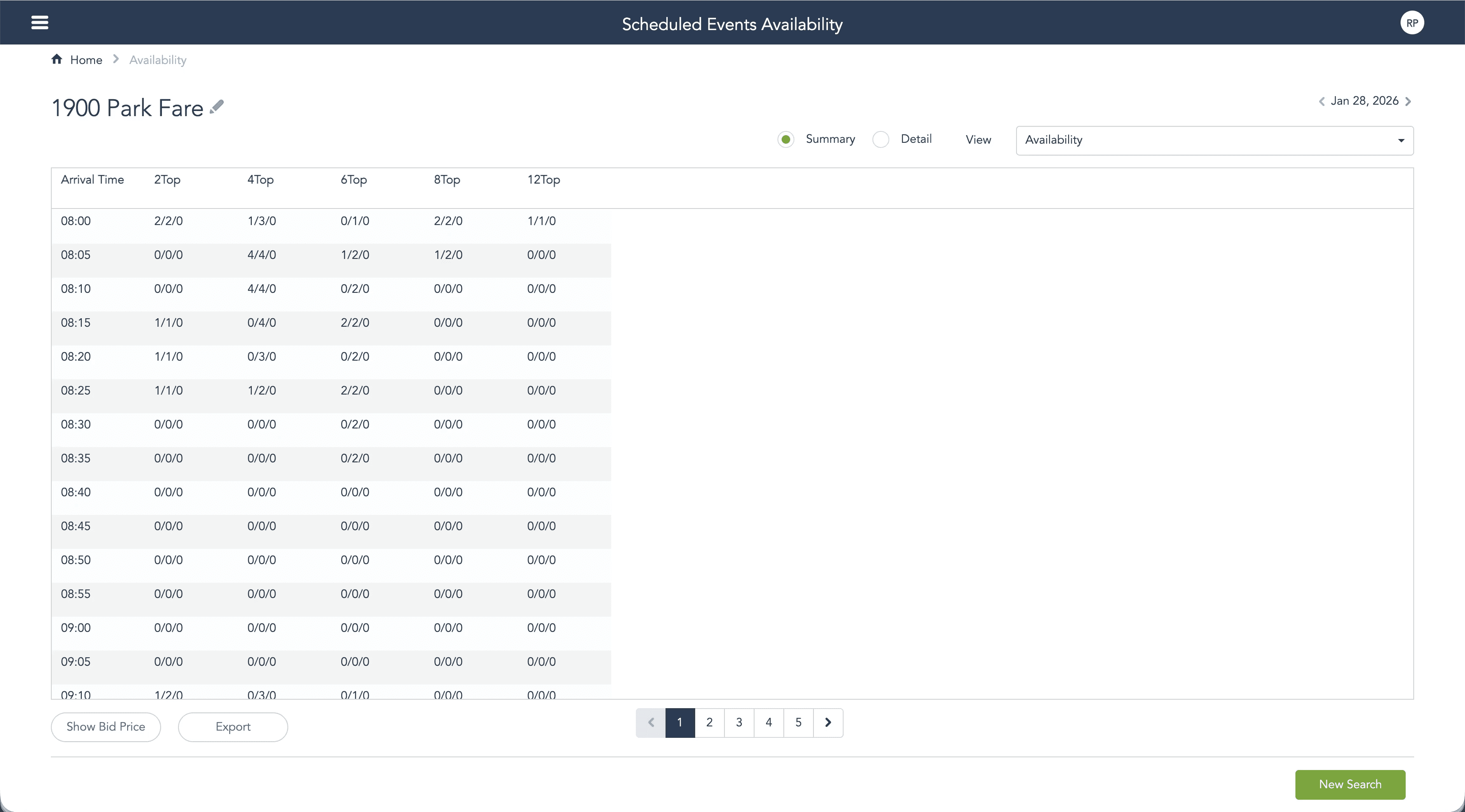The image size is (1465, 812).
Task: Click the chevron separator between Home and Availability
Action: 115,59
